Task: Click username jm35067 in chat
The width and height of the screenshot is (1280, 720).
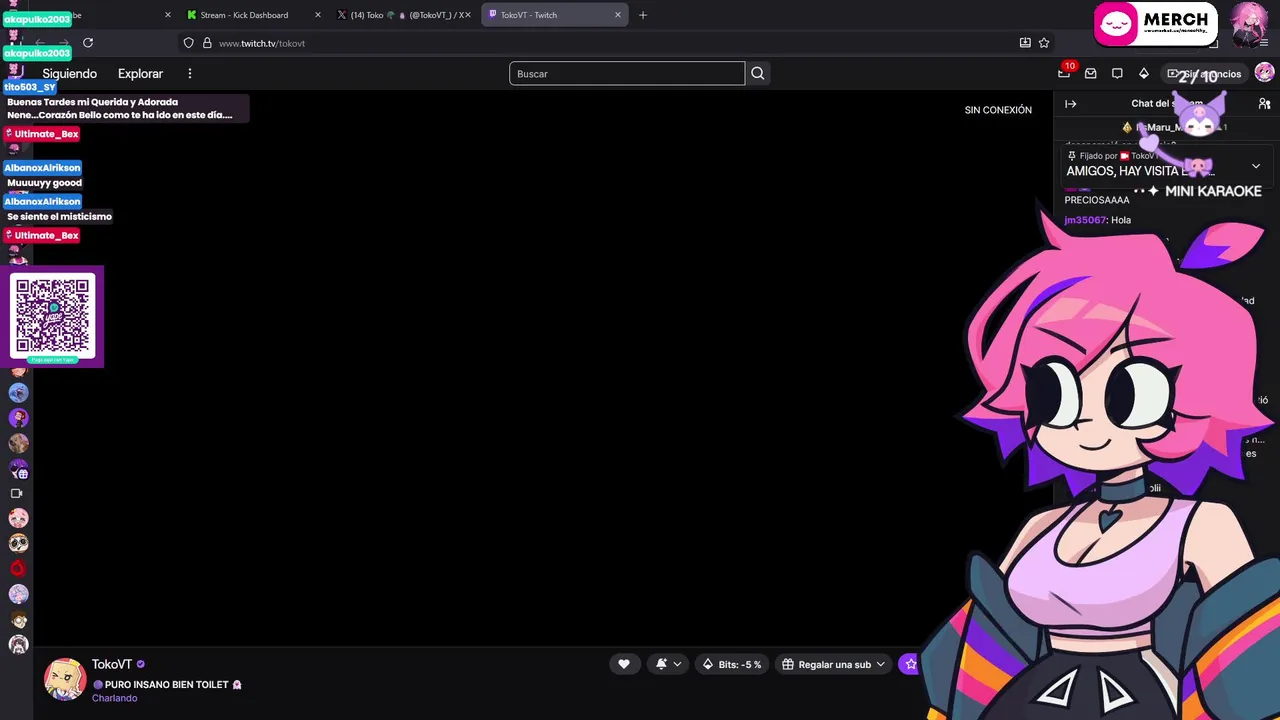Action: [x=1085, y=220]
